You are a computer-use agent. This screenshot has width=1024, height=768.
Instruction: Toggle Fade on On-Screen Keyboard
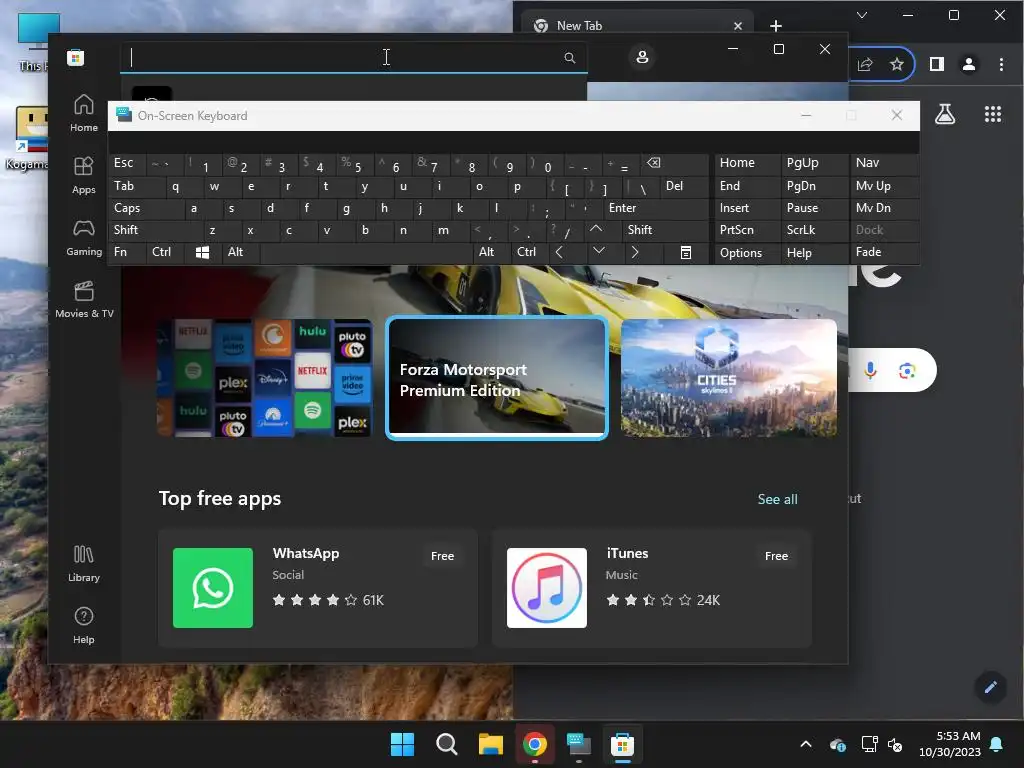pyautogui.click(x=884, y=252)
